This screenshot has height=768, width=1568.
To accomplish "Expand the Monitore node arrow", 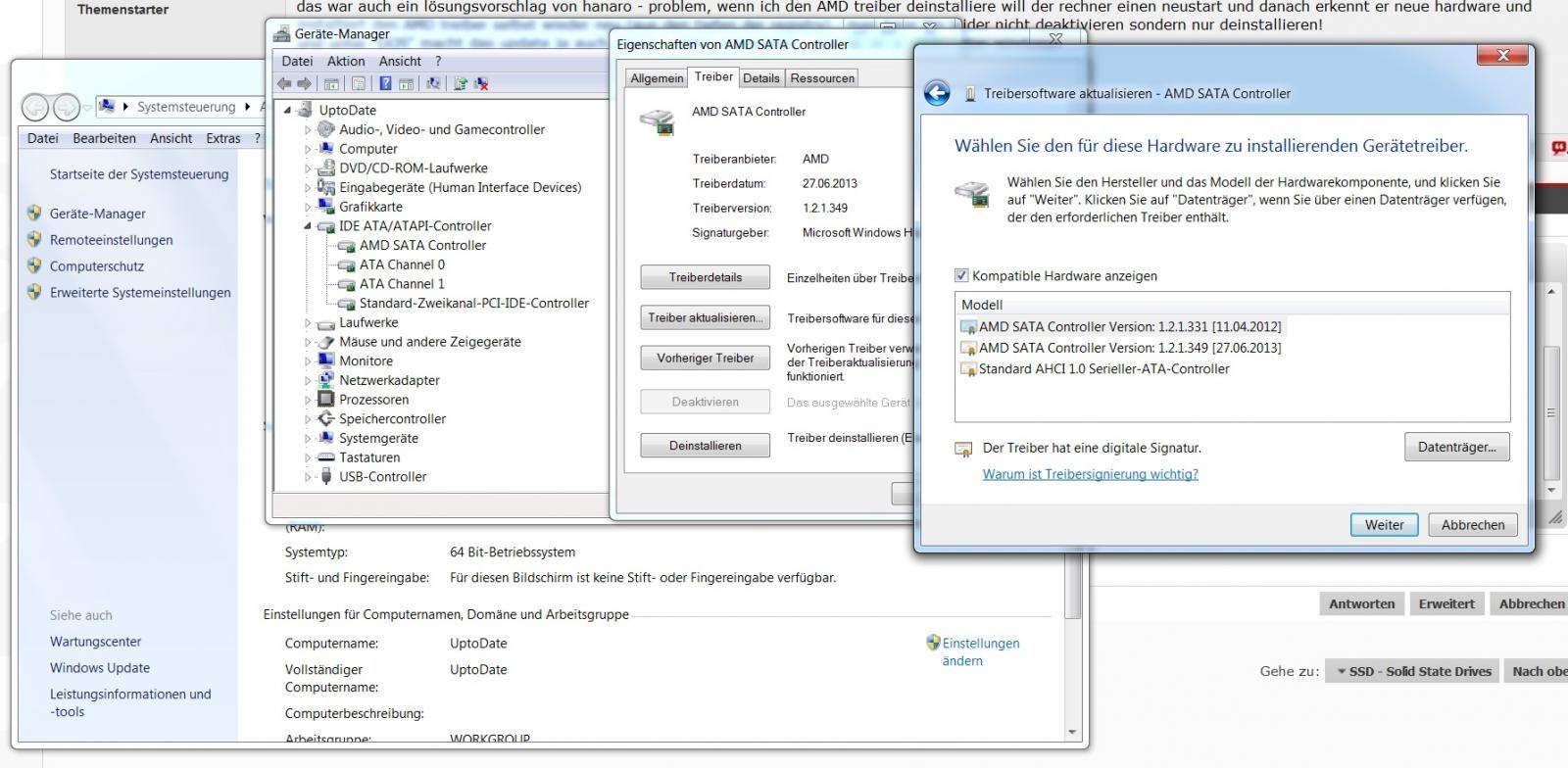I will (308, 361).
